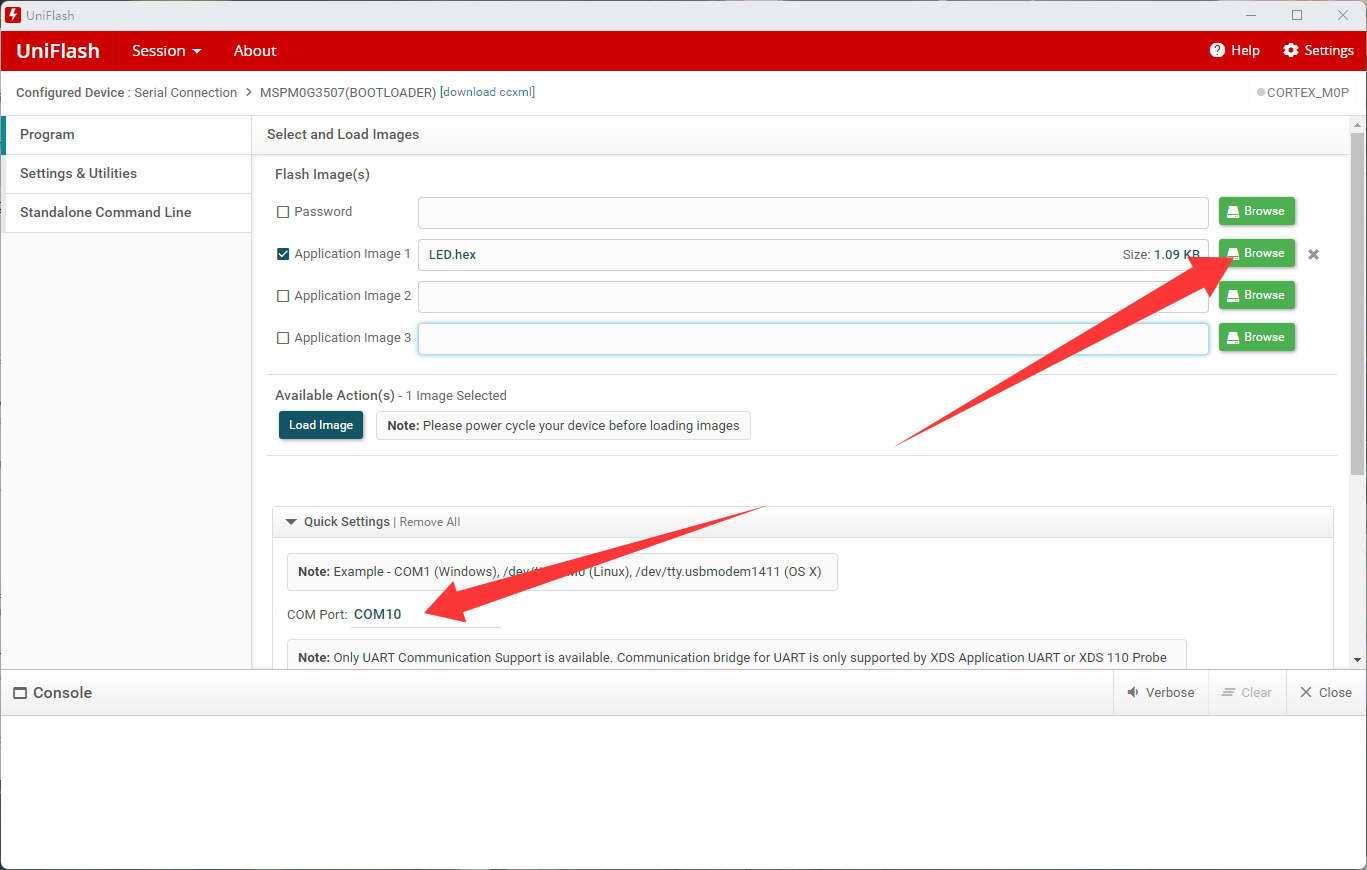Browse for Application Image 3 file
The width and height of the screenshot is (1367, 870).
[x=1256, y=337]
